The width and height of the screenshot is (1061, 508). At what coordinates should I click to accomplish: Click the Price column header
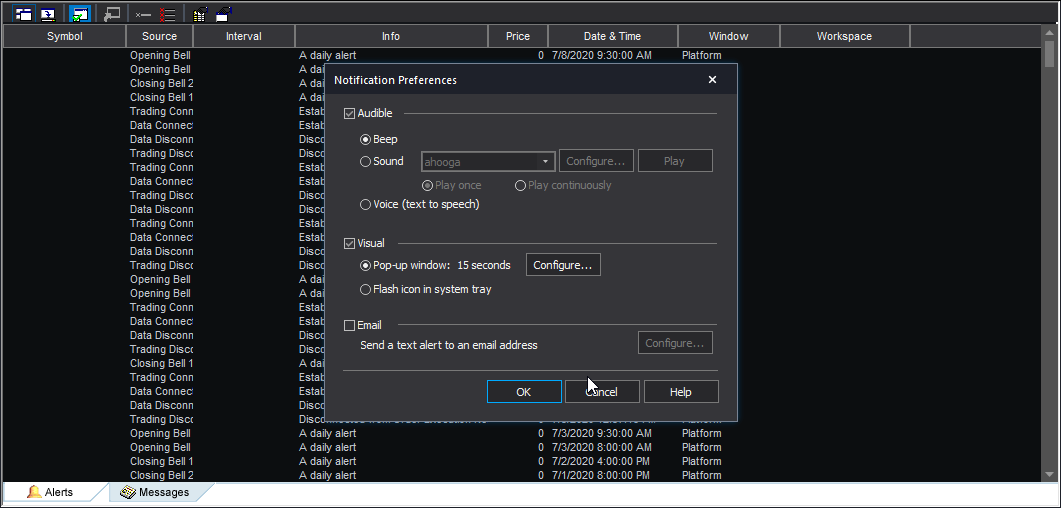(x=518, y=37)
